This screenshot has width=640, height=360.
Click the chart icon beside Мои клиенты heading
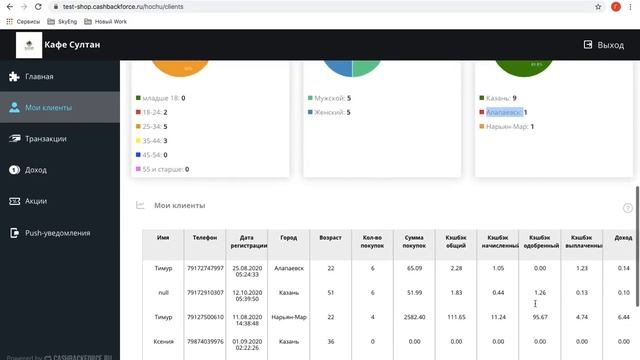pyautogui.click(x=140, y=205)
